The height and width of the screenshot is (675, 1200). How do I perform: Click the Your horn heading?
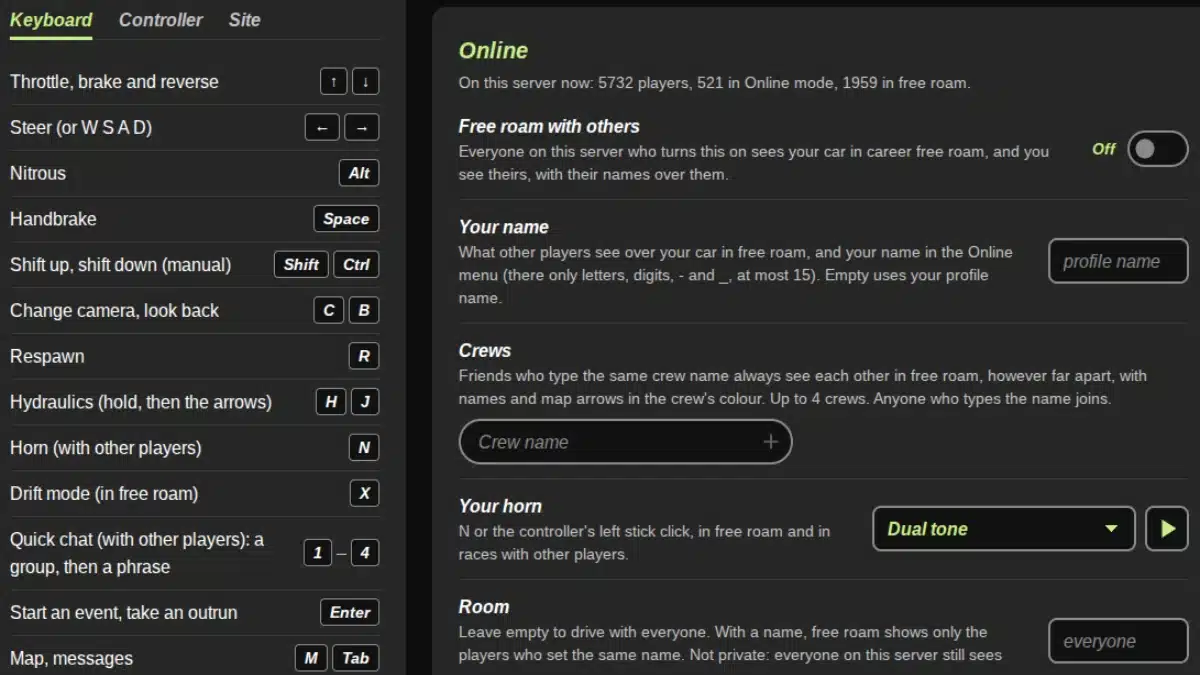tap(500, 506)
